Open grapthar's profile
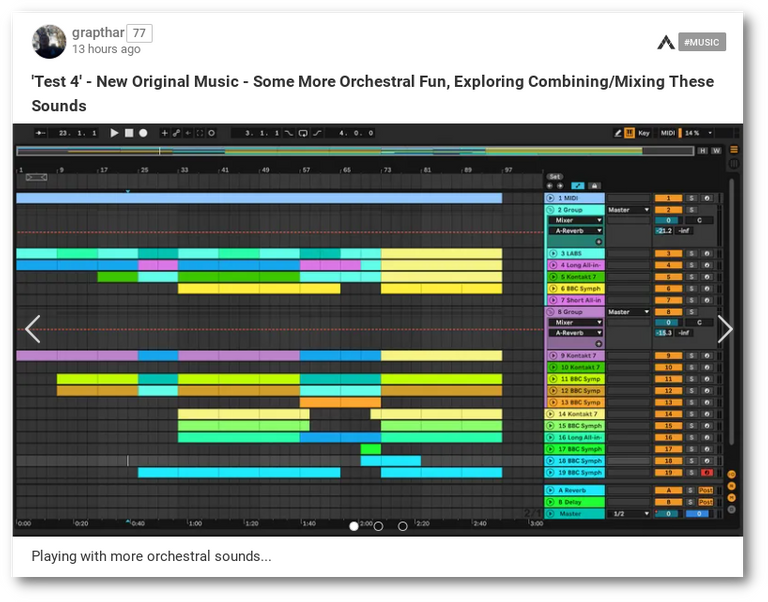This screenshot has height=602, width=768. (x=98, y=33)
